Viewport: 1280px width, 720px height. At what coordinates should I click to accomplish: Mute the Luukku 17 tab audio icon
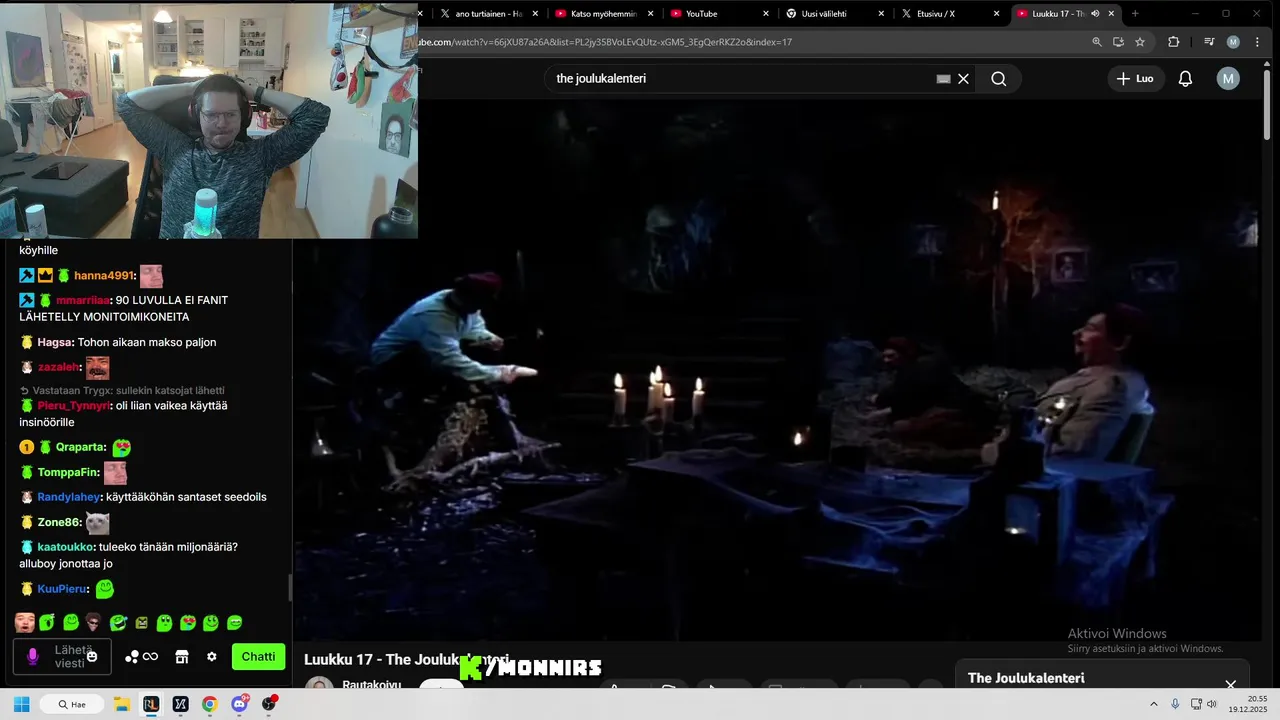(x=1095, y=14)
